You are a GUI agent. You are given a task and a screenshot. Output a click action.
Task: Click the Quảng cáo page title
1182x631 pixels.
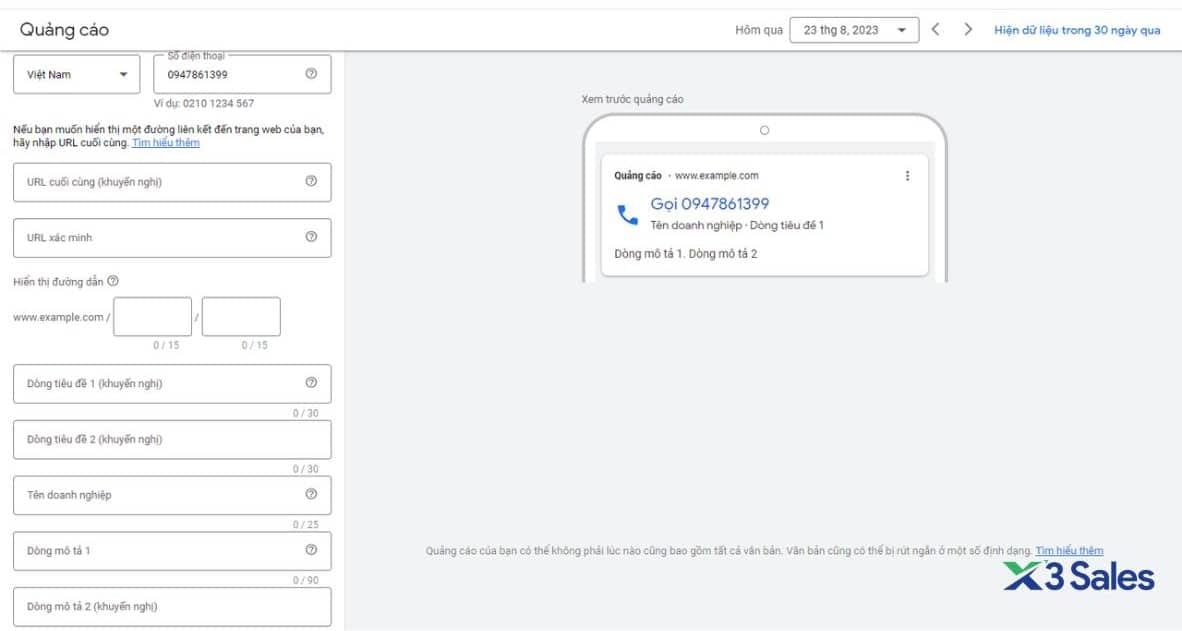64,29
